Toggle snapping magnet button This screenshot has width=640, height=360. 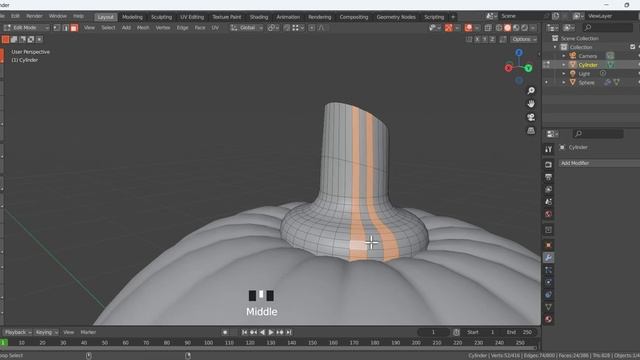pyautogui.click(x=287, y=28)
